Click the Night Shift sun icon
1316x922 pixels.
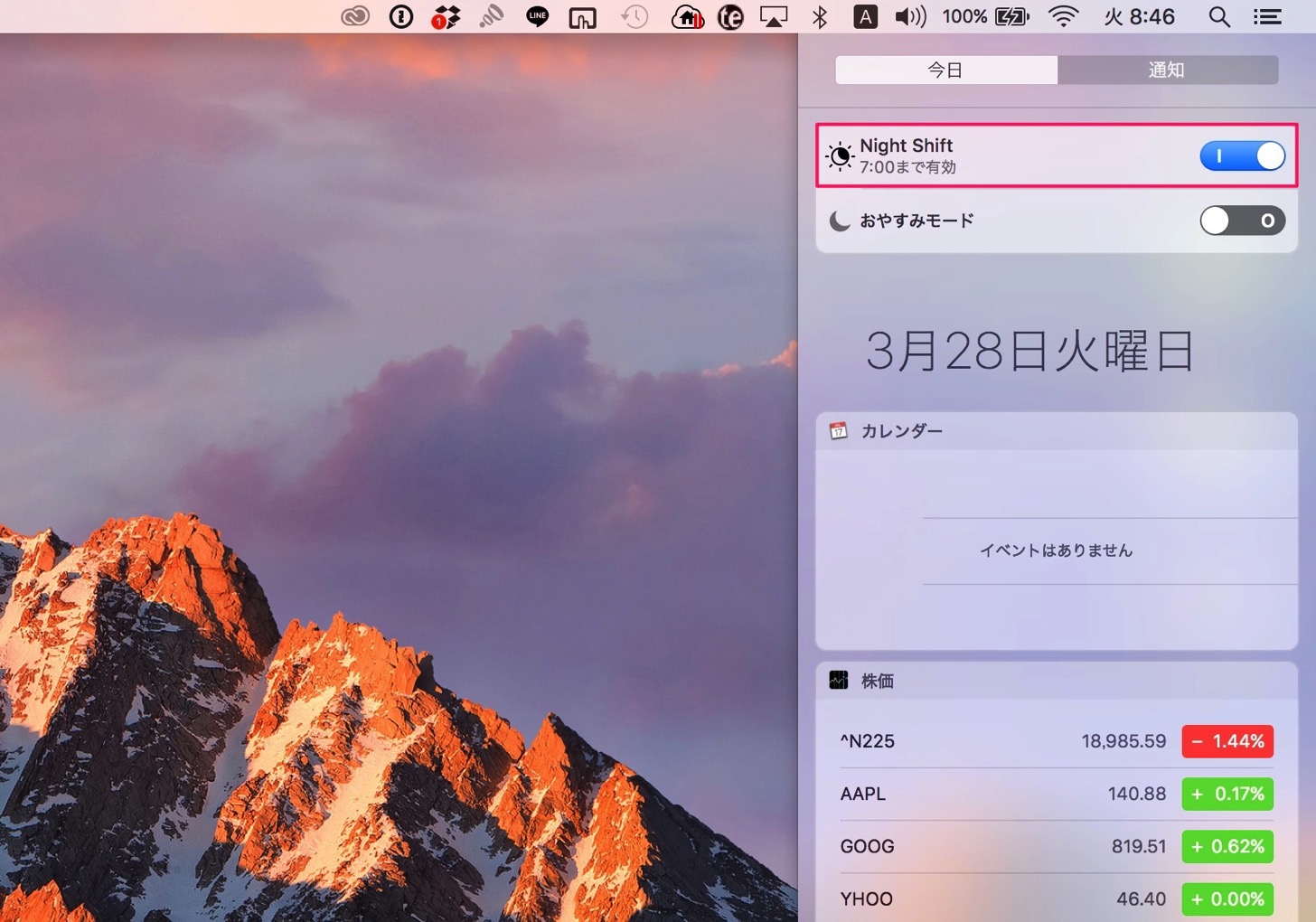tap(840, 155)
